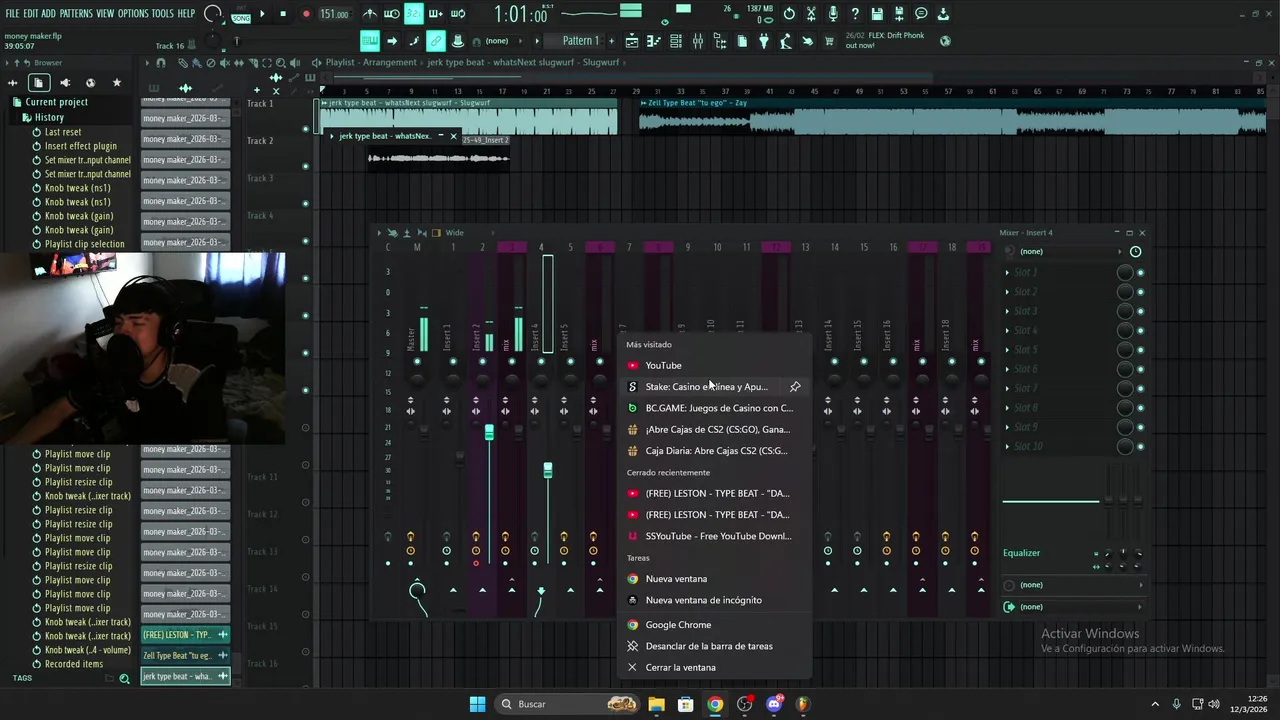The height and width of the screenshot is (720, 1280).
Task: Toggle the Pat/Song mode switch
Action: click(x=241, y=14)
